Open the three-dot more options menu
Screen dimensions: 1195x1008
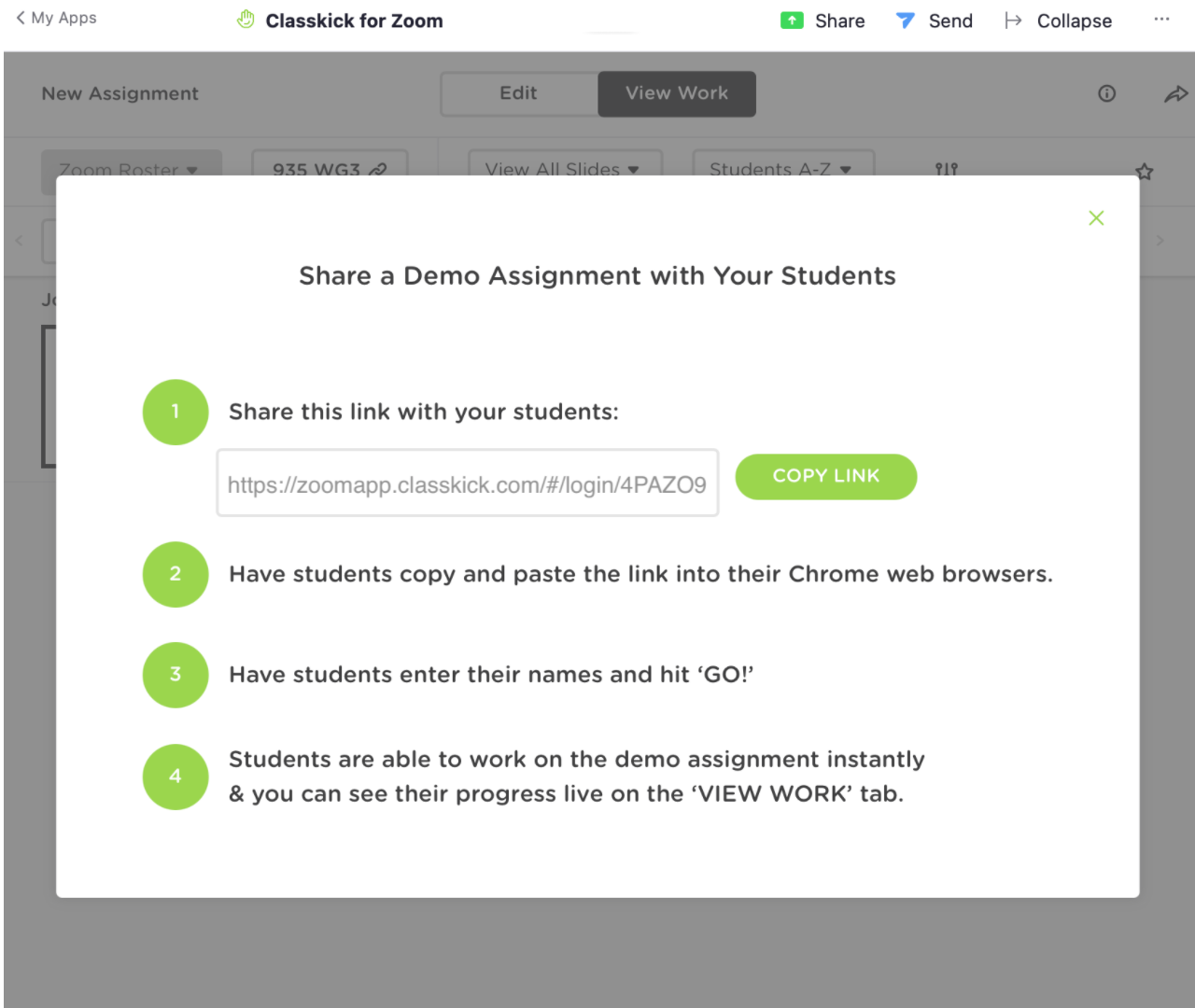(x=1161, y=20)
